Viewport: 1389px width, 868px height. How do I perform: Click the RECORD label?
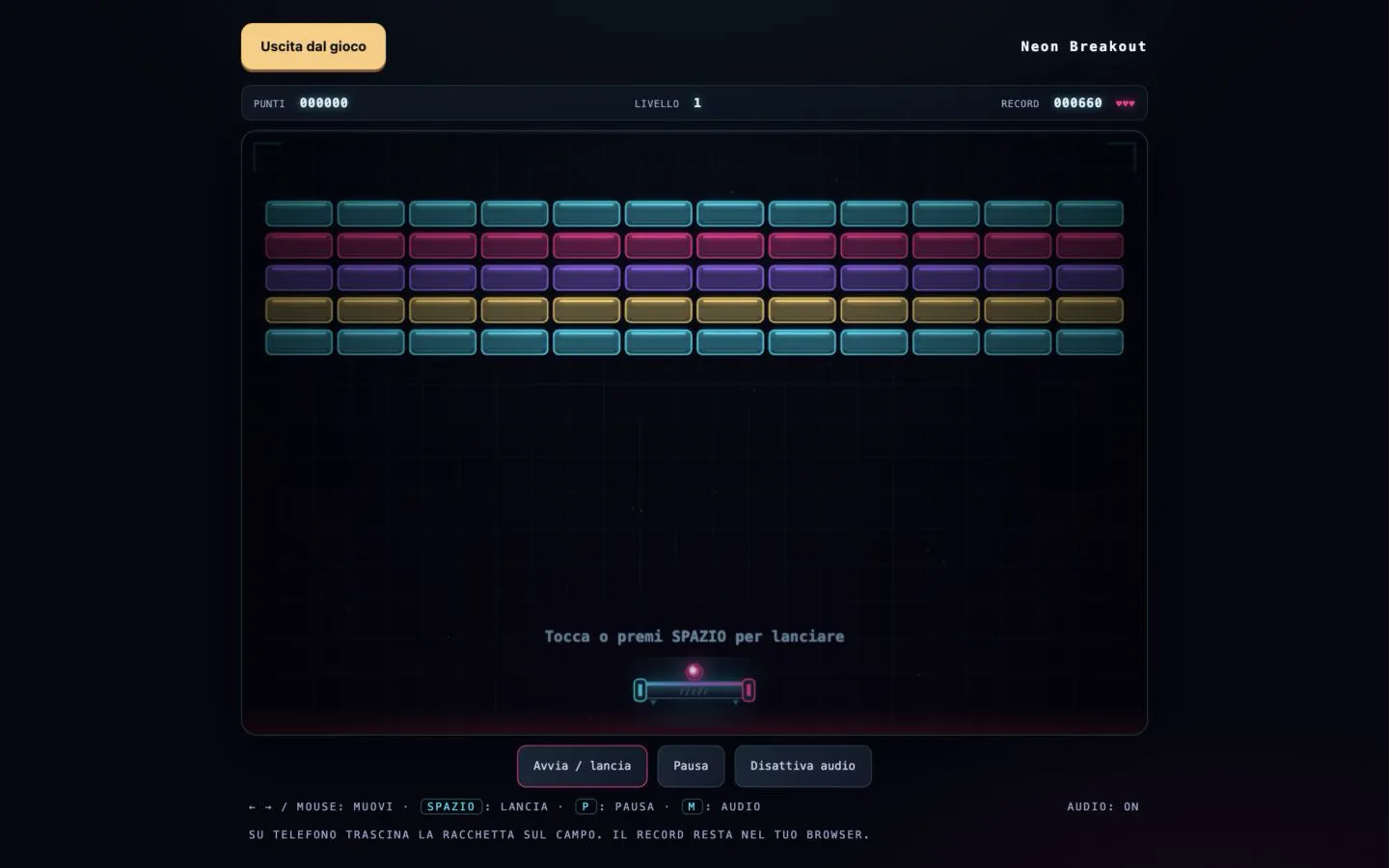tap(1020, 103)
